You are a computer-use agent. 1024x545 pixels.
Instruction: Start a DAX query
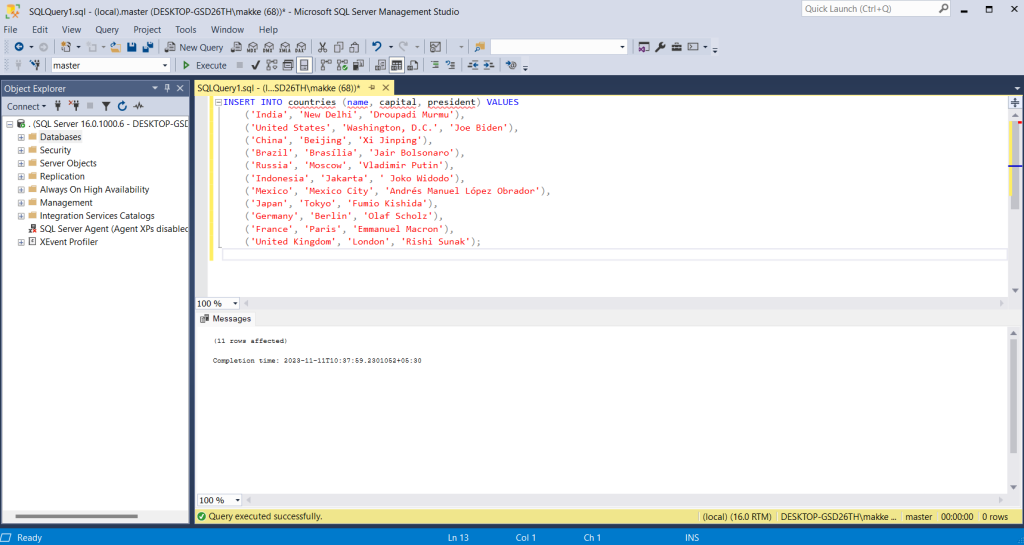coord(300,47)
